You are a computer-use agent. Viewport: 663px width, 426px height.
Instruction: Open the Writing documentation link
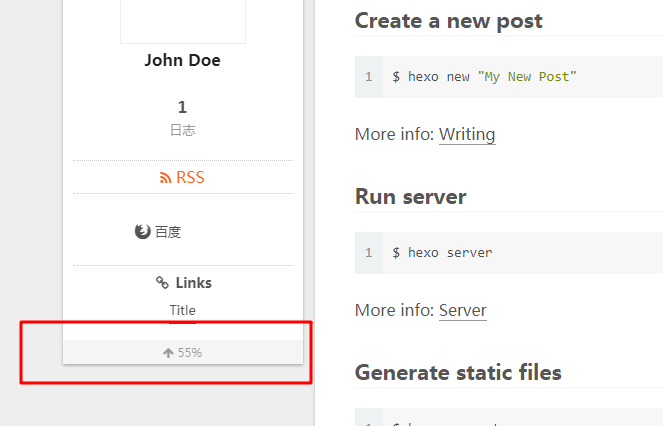tap(467, 134)
